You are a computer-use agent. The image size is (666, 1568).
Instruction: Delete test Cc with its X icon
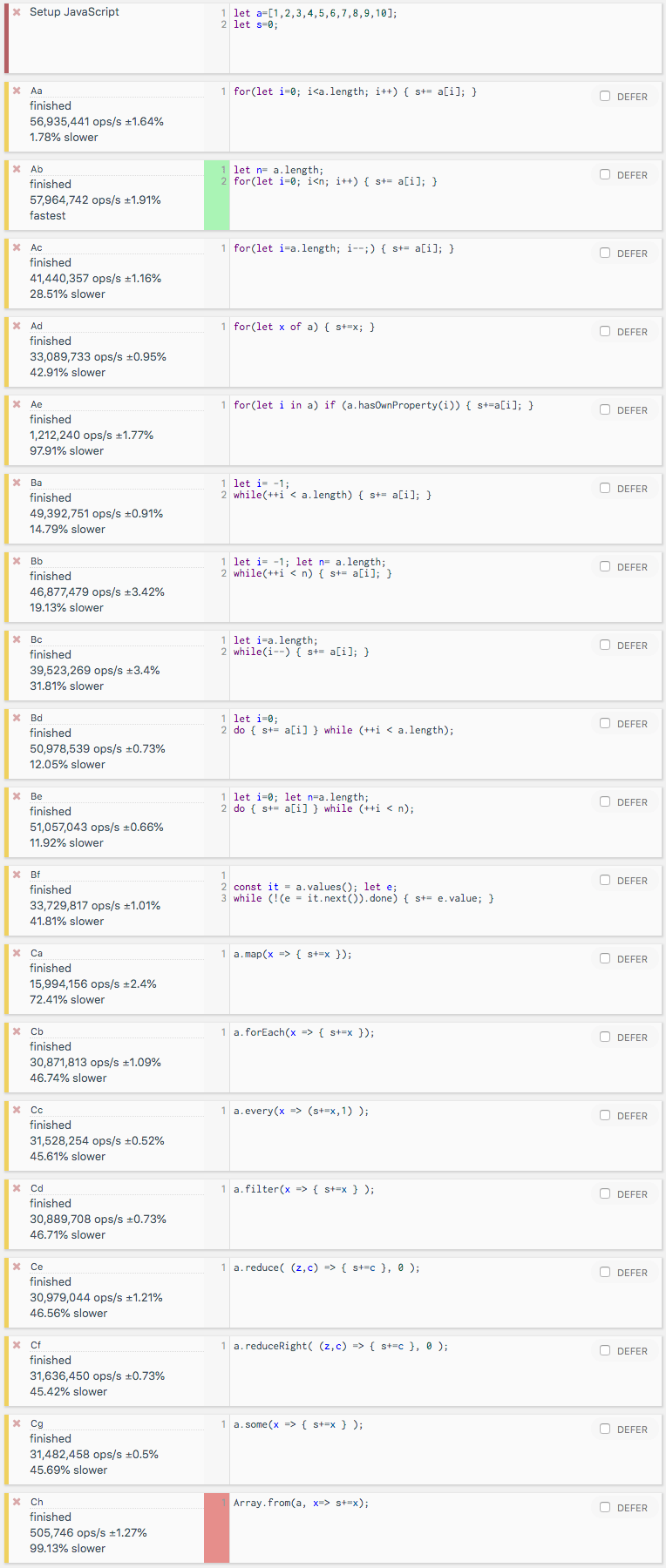pos(17,1109)
